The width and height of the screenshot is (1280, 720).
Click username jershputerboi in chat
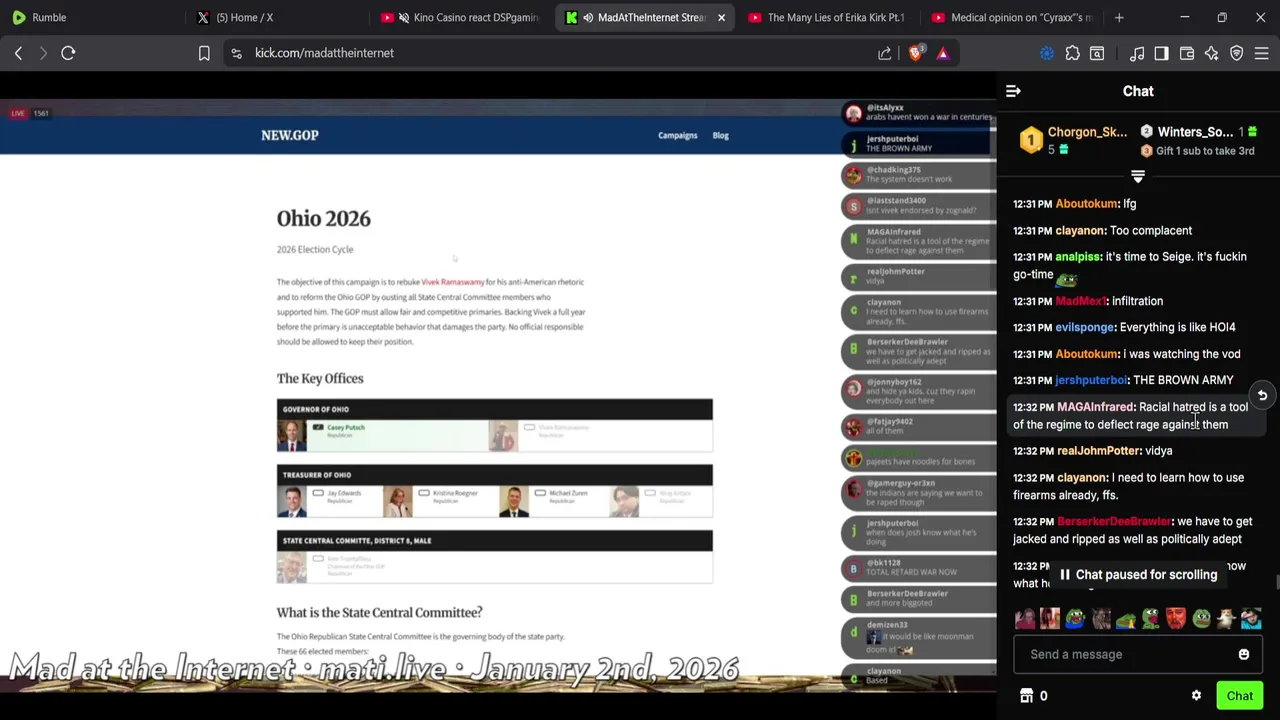(x=1091, y=380)
